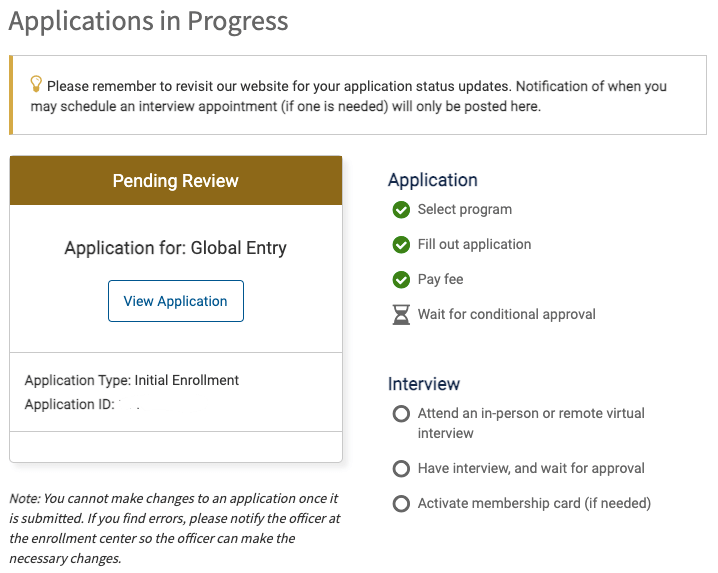The width and height of the screenshot is (718, 573).
Task: Click the Interview section heading
Action: tap(424, 384)
